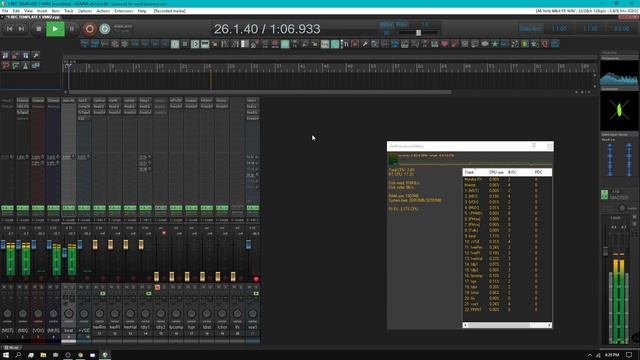640x360 pixels.
Task: Open the Windows notification center
Action: 629,355
